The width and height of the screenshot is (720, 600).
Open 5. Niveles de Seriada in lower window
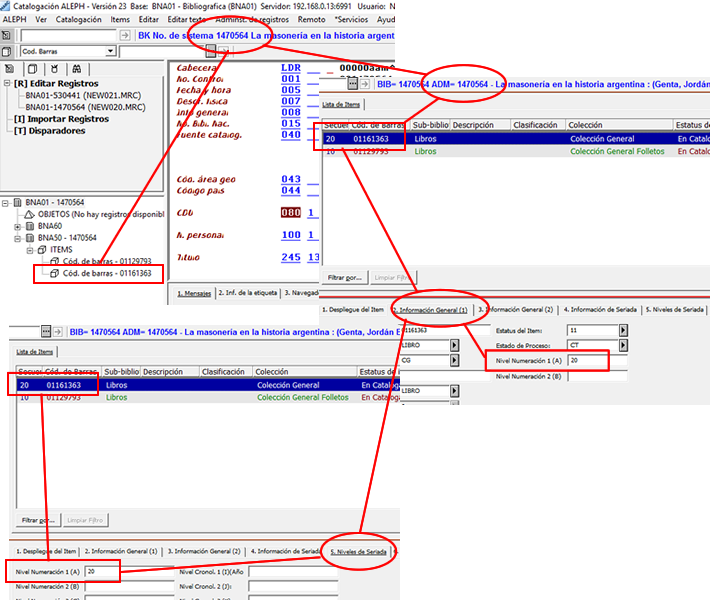tap(361, 551)
